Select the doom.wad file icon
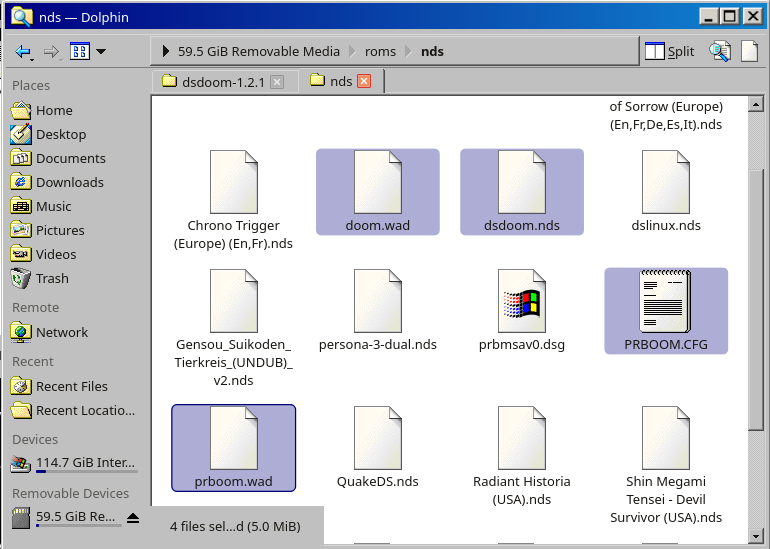770x549 pixels. tap(378, 182)
